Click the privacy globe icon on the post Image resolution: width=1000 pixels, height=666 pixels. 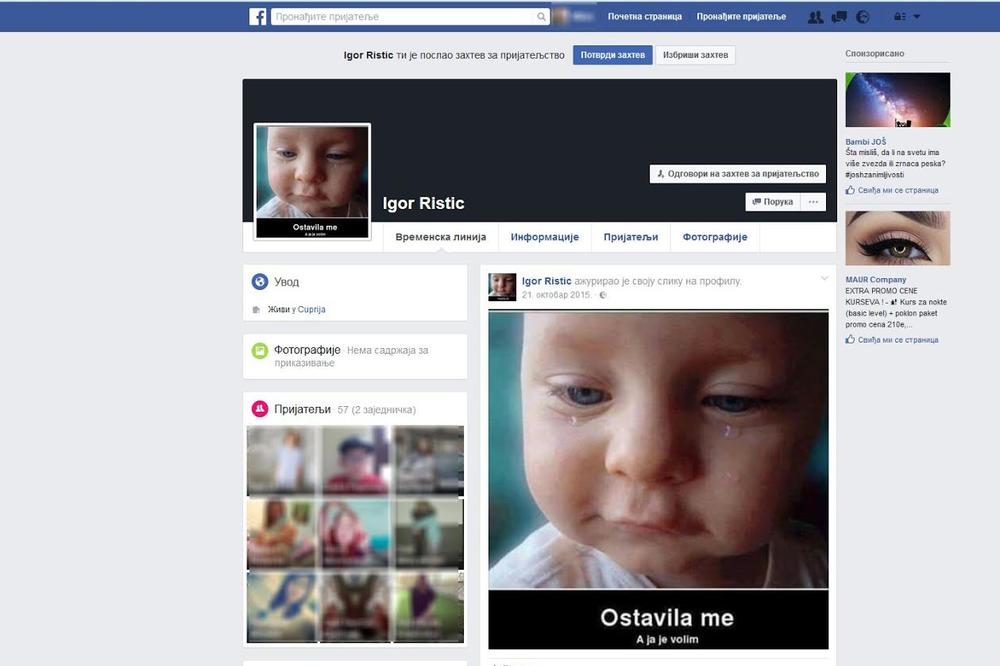click(x=602, y=295)
